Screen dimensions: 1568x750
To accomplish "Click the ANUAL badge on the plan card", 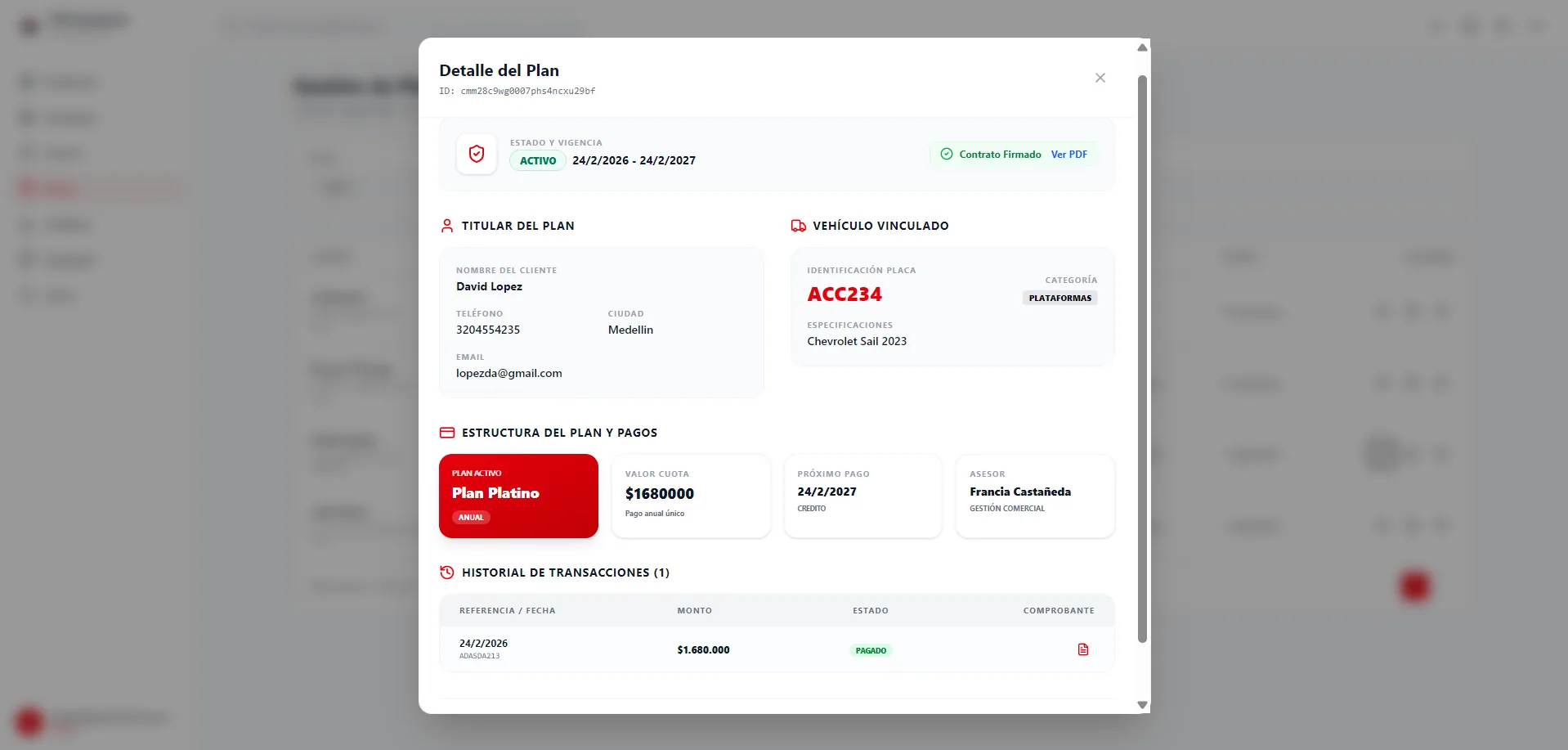I will (x=471, y=517).
